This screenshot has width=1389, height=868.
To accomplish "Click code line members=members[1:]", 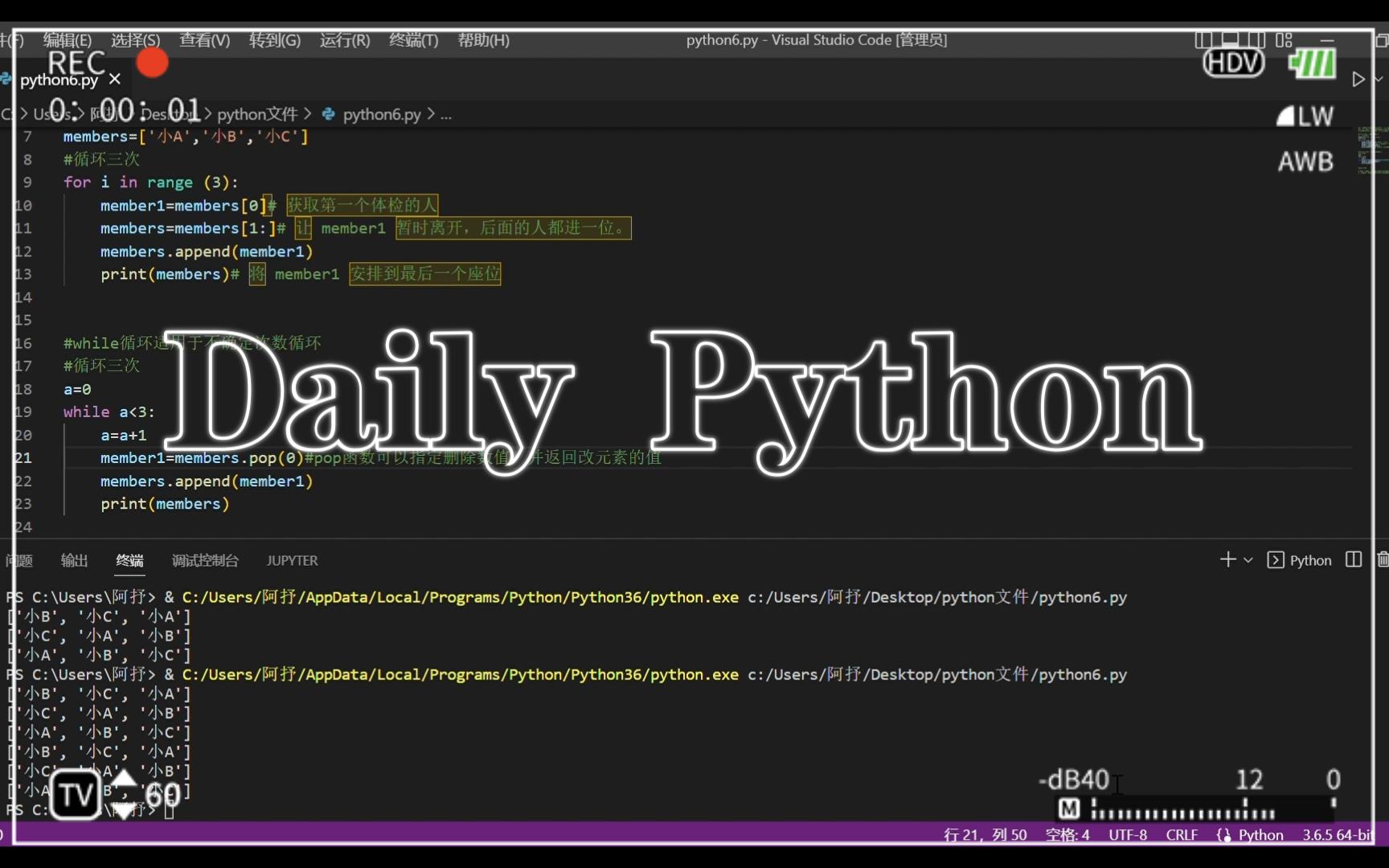I will tap(188, 228).
